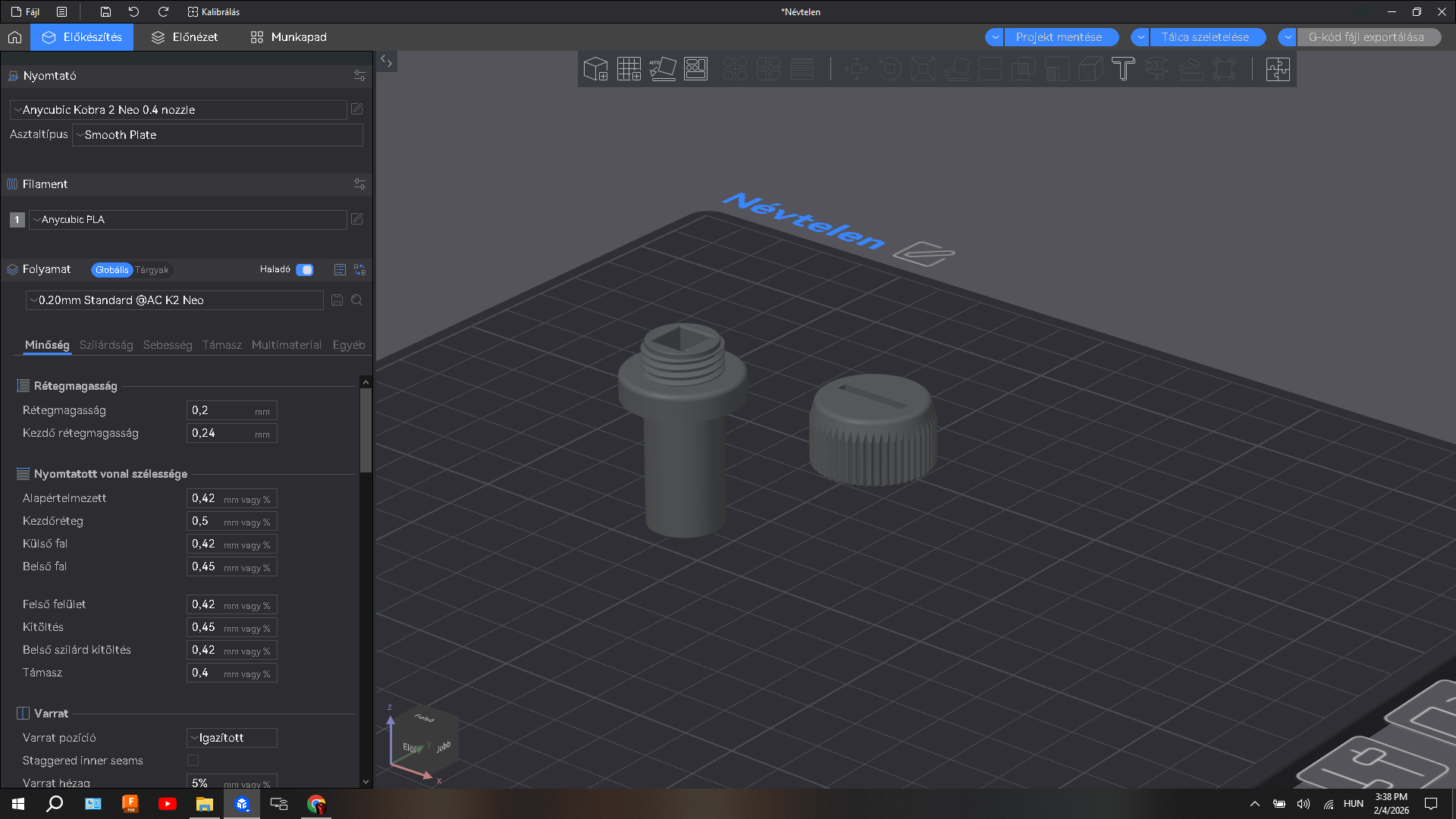The image size is (1456, 819).
Task: Select the Tárgyak process scope
Action: 152,270
